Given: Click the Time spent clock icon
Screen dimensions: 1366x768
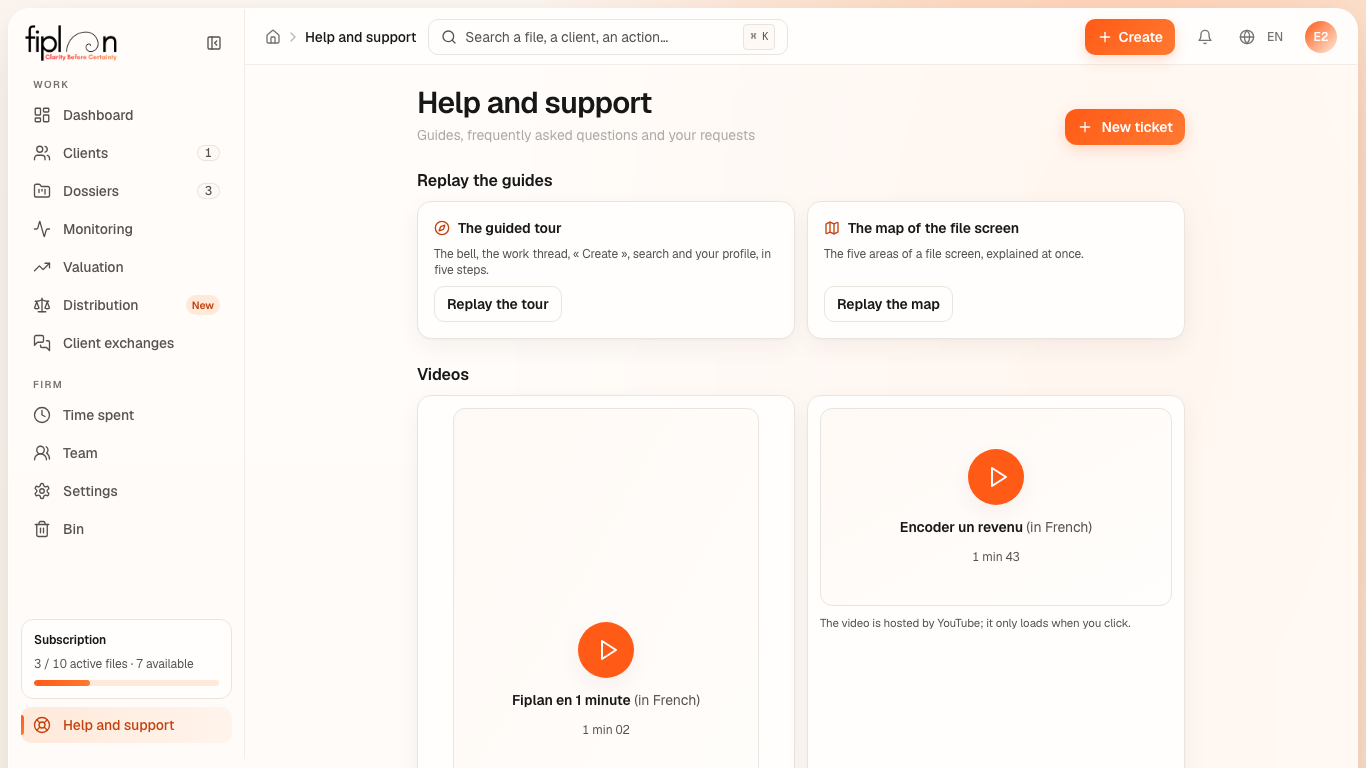Looking at the screenshot, I should pyautogui.click(x=42, y=415).
